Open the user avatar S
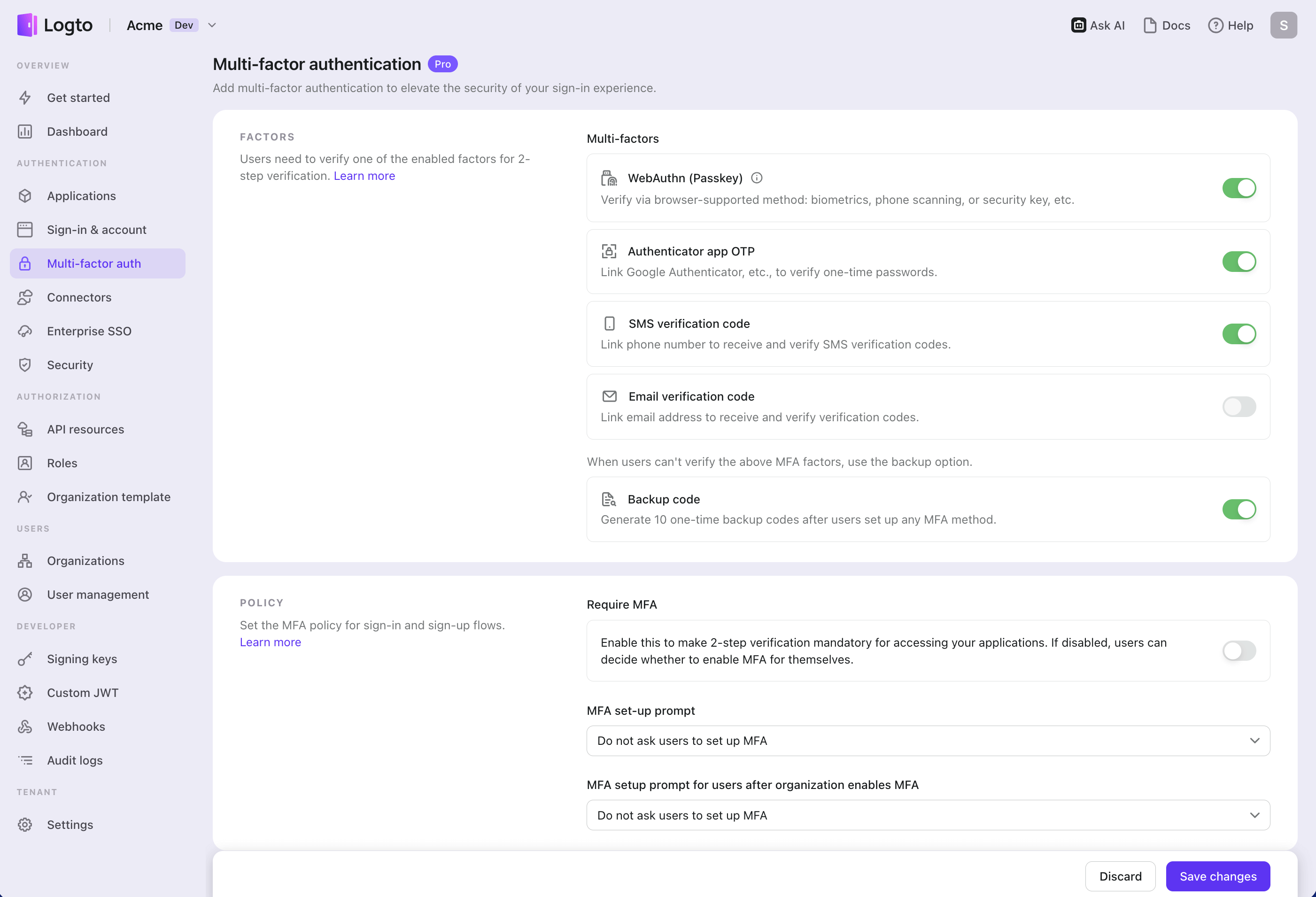1316x897 pixels. coord(1283,25)
